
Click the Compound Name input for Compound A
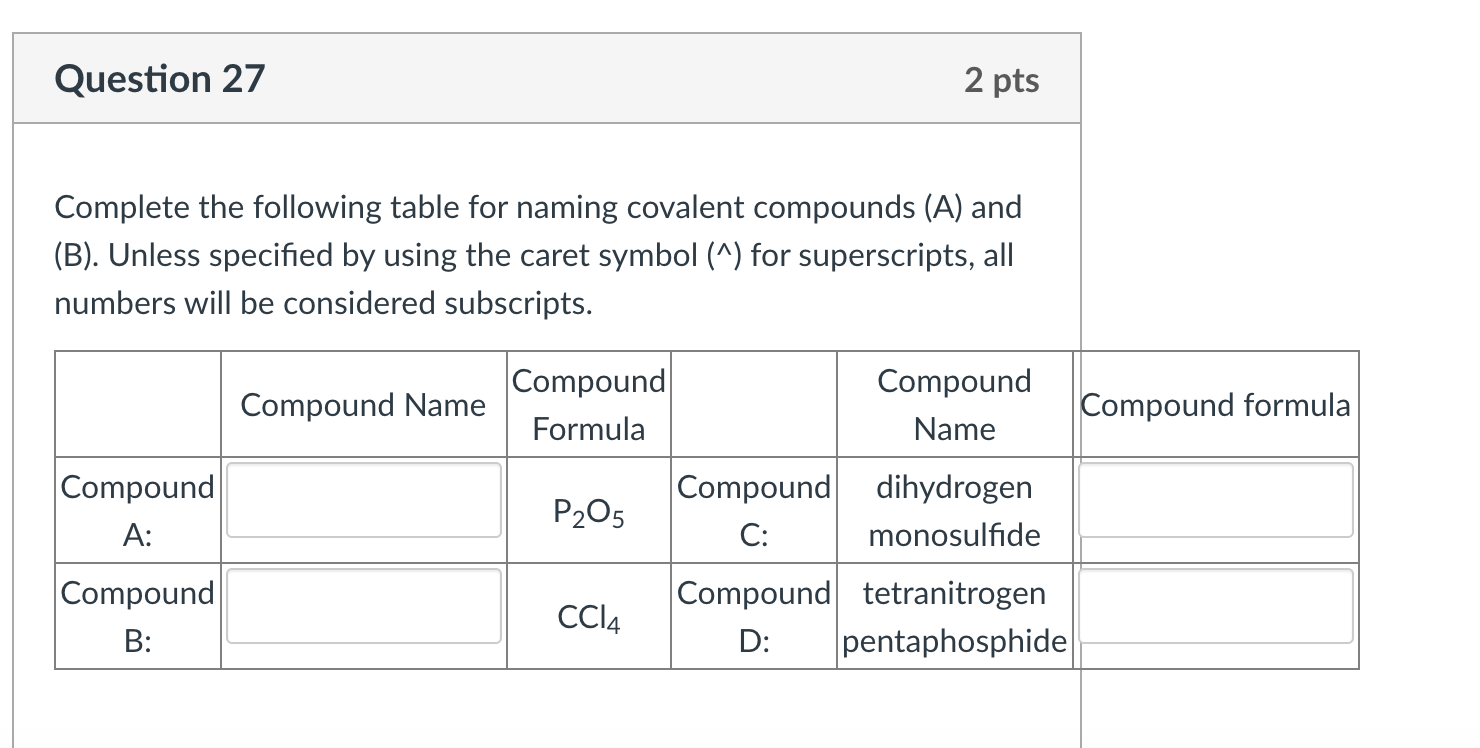pos(362,502)
